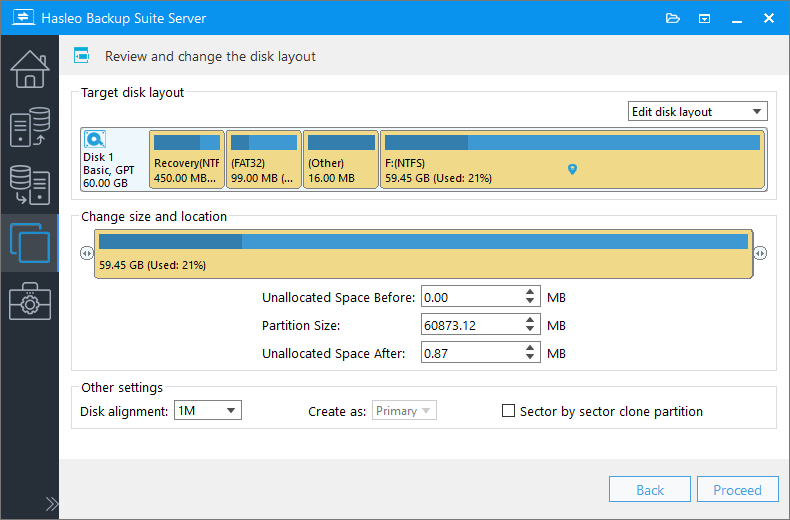Open the title bar dropdown menu icon
Screen dimensions: 790x520
704,19
